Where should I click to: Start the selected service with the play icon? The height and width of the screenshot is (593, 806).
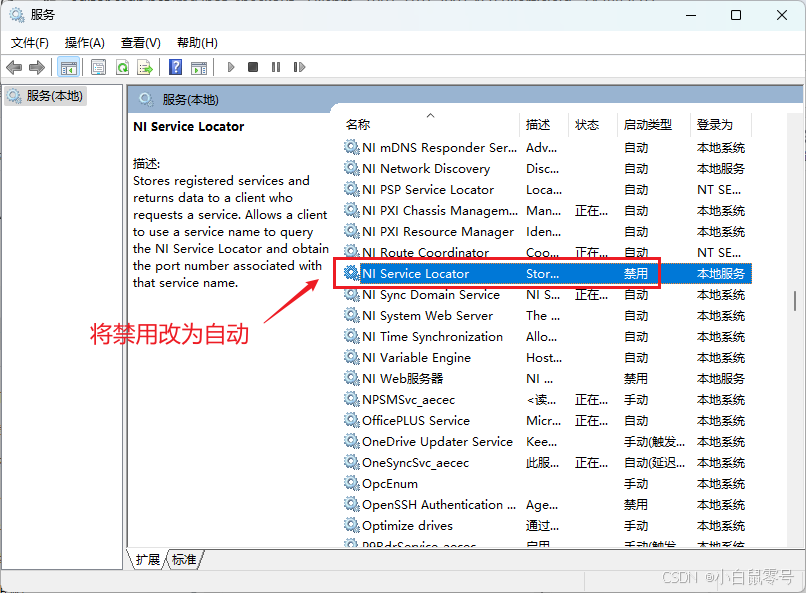pos(230,67)
